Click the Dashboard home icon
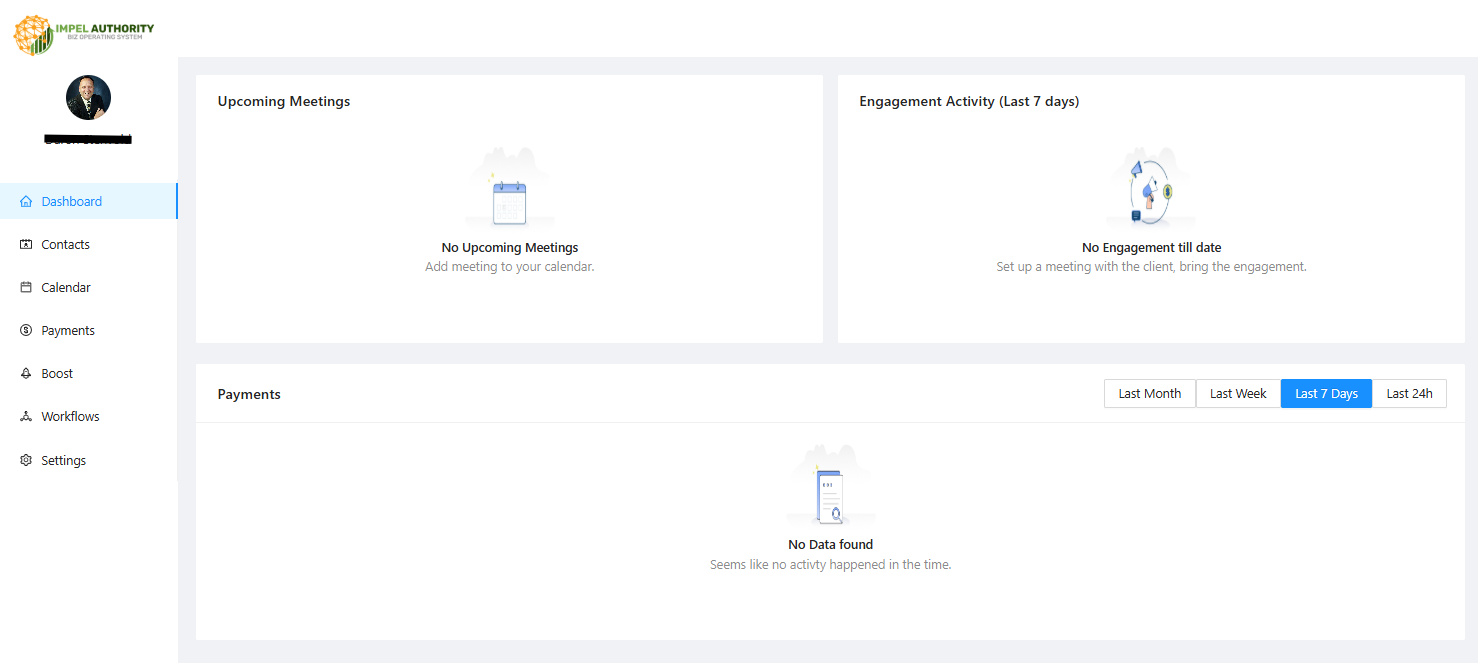The width and height of the screenshot is (1478, 663). pos(26,201)
